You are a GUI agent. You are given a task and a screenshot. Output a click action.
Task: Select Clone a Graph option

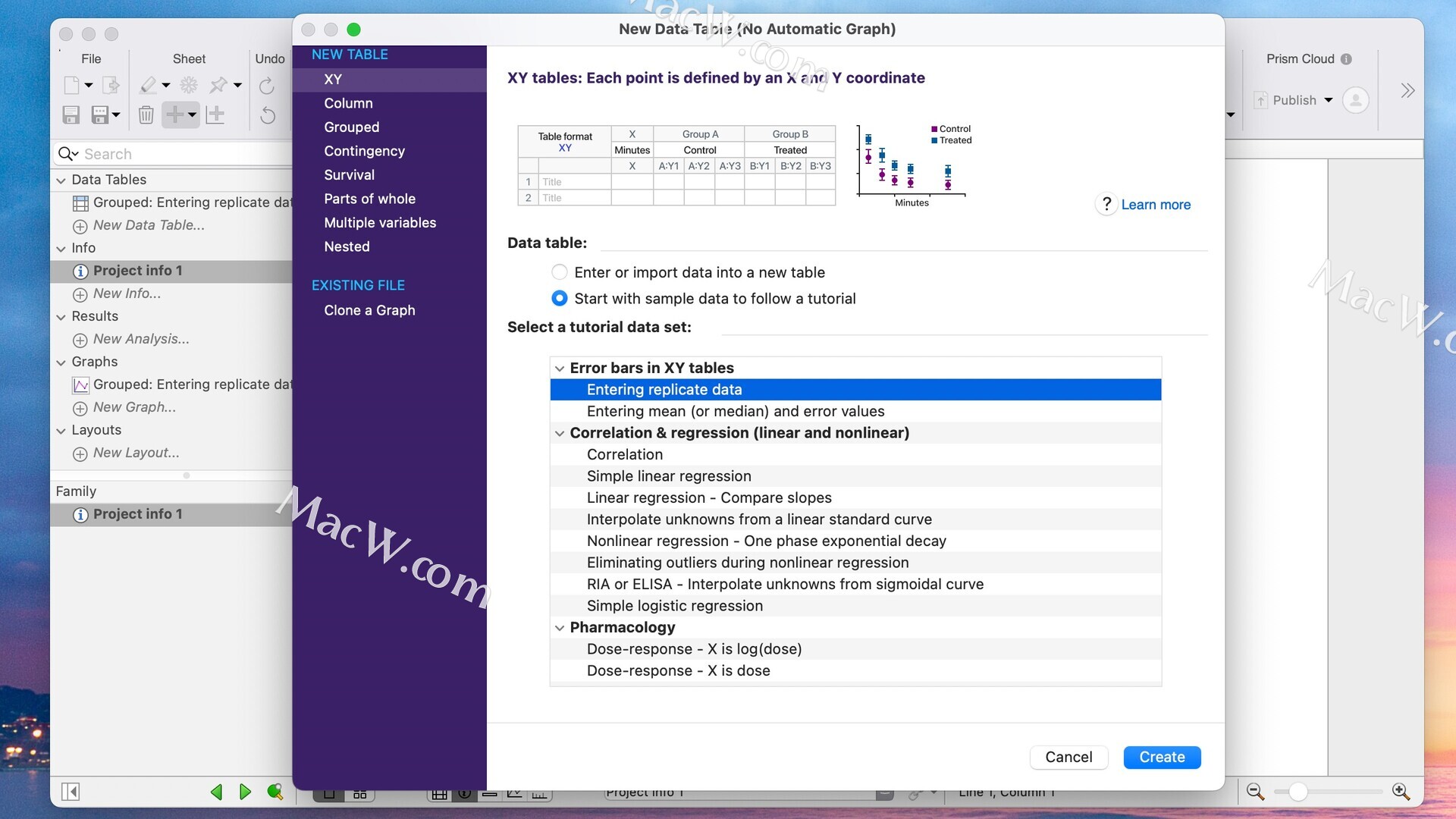(x=389, y=310)
